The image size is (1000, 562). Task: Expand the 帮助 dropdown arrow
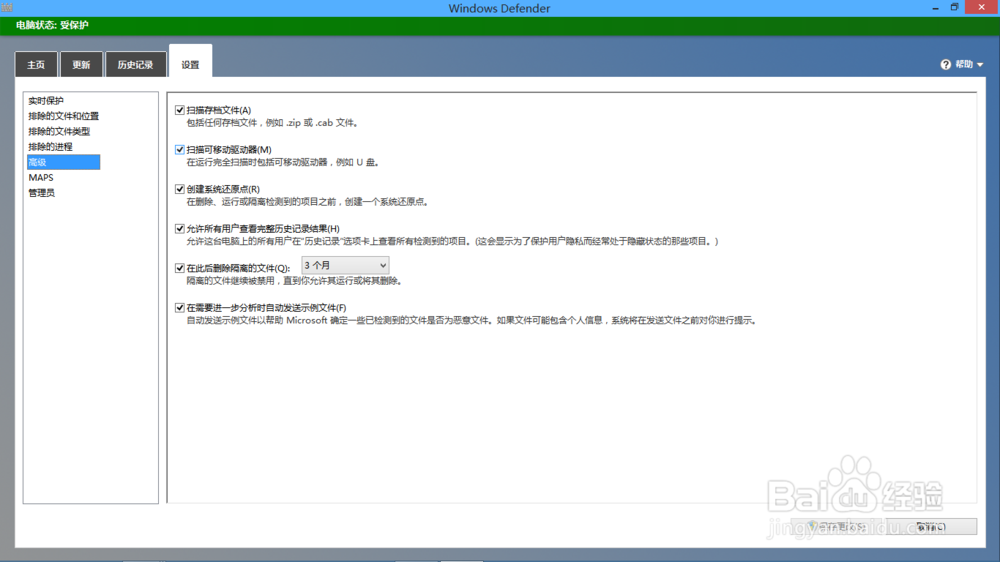coord(980,65)
